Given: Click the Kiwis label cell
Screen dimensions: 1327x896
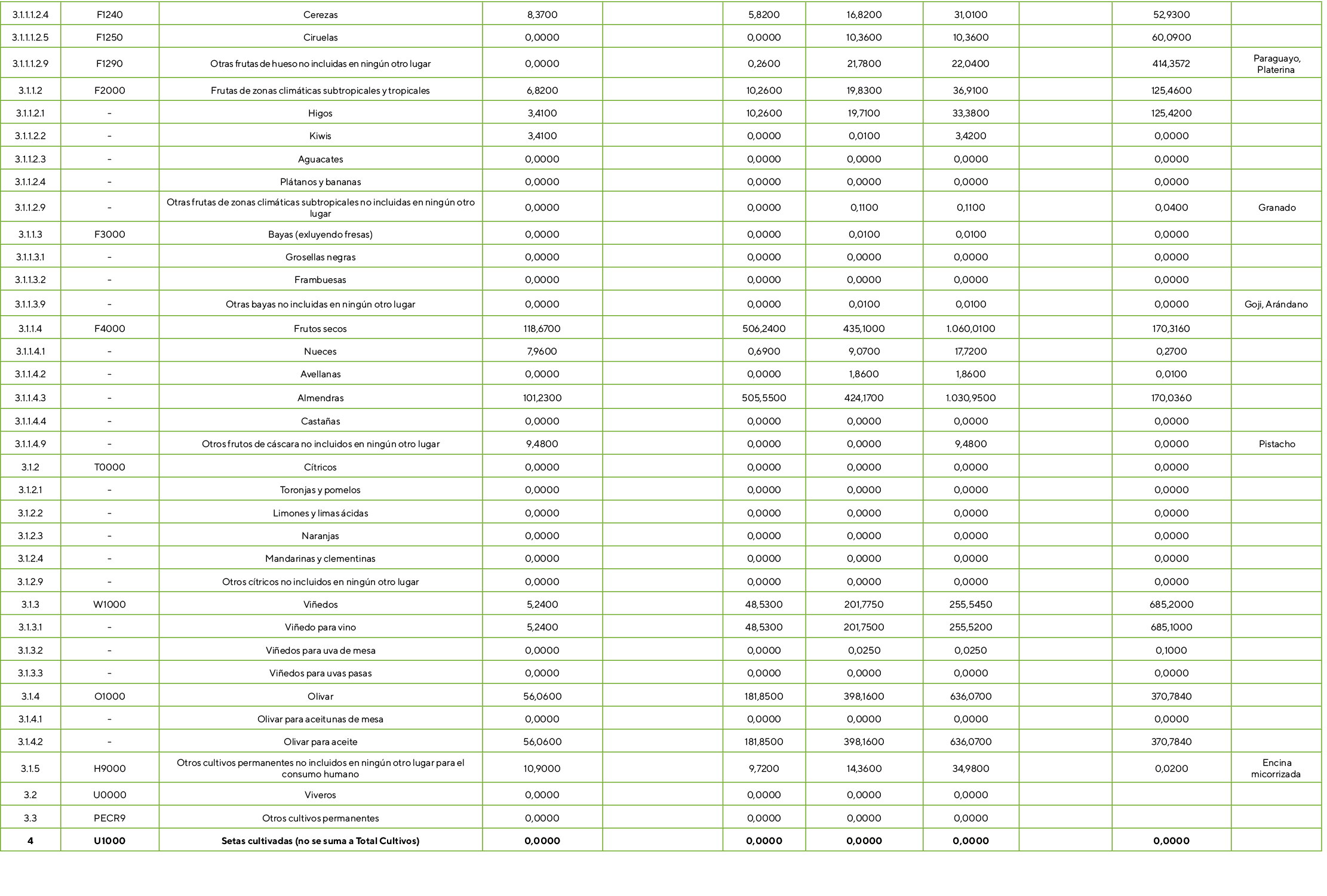Looking at the screenshot, I should 321,136.
